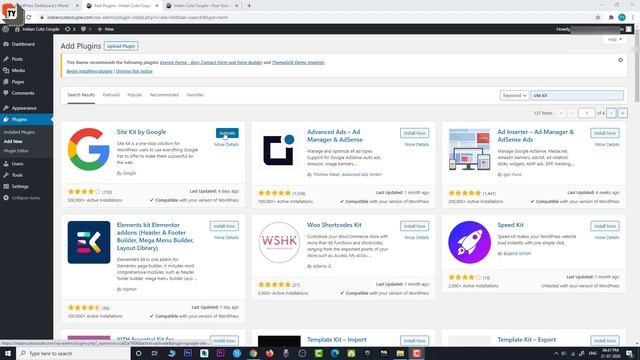Open the updates counter in the admin bar

click(70, 29)
